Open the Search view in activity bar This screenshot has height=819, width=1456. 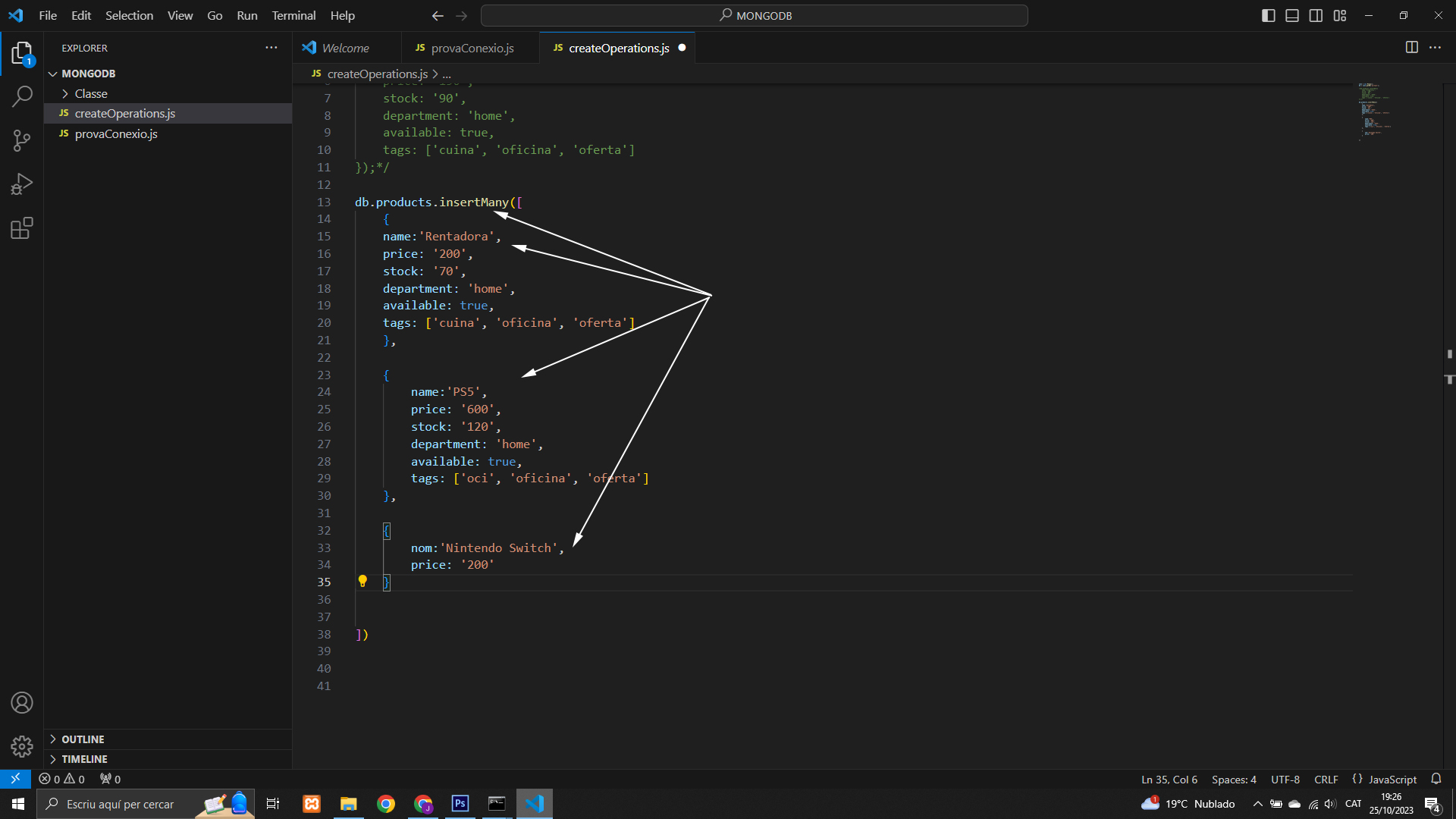coord(22,96)
